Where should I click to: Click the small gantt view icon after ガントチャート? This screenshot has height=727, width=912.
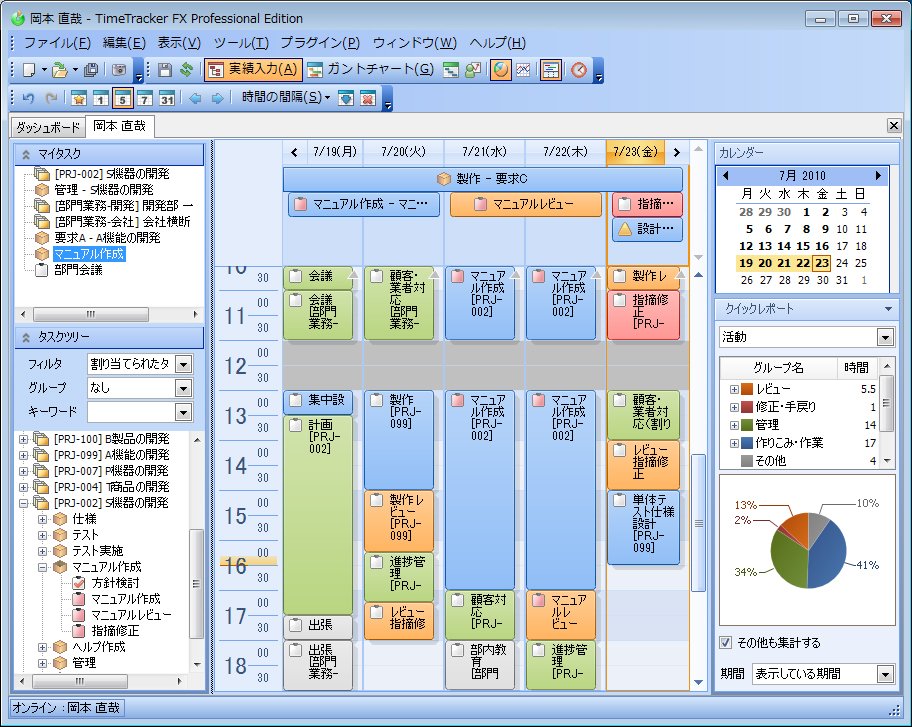point(451,70)
